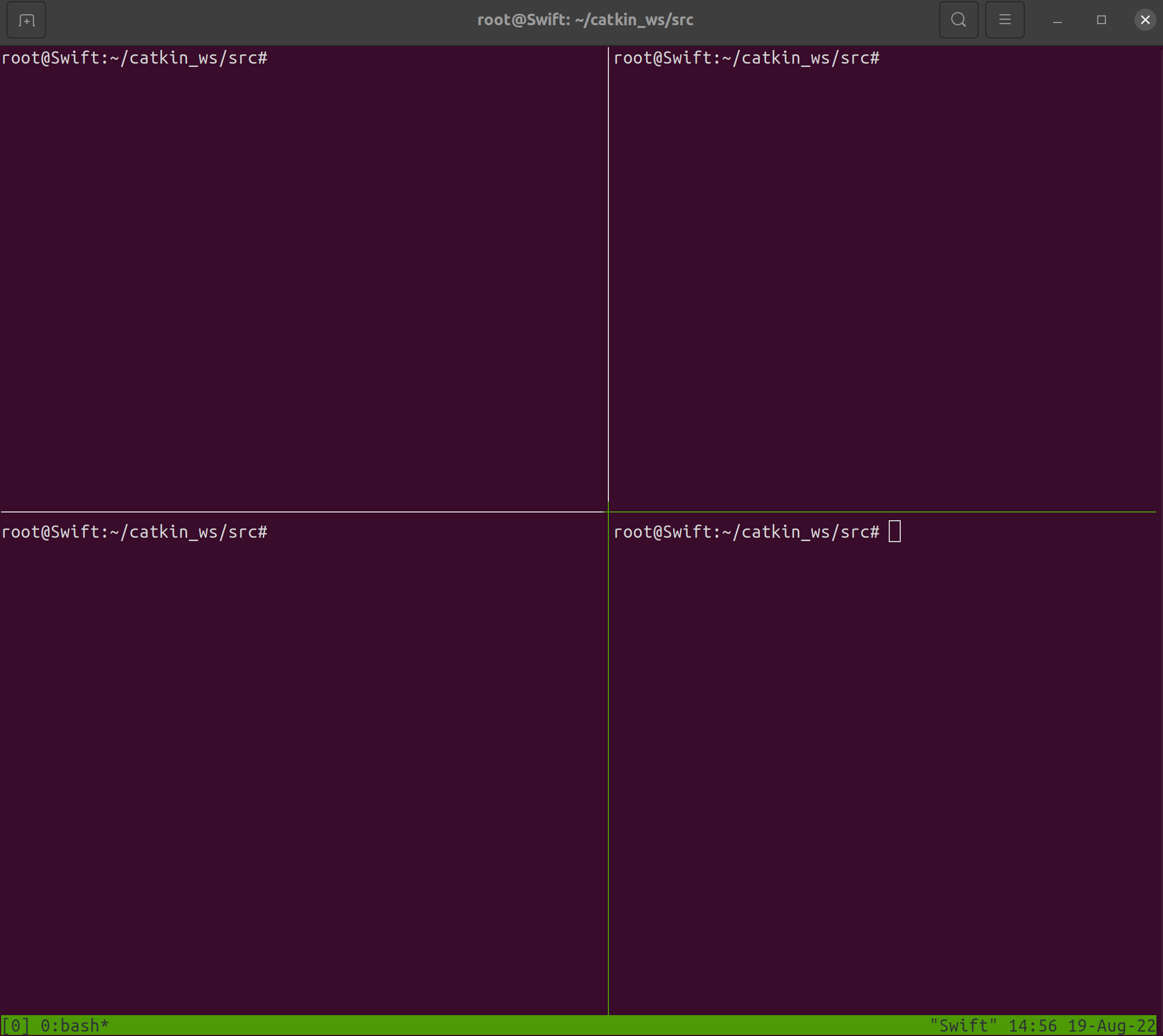This screenshot has width=1163, height=1036.
Task: Open a new terminal tab
Action: pyautogui.click(x=26, y=20)
